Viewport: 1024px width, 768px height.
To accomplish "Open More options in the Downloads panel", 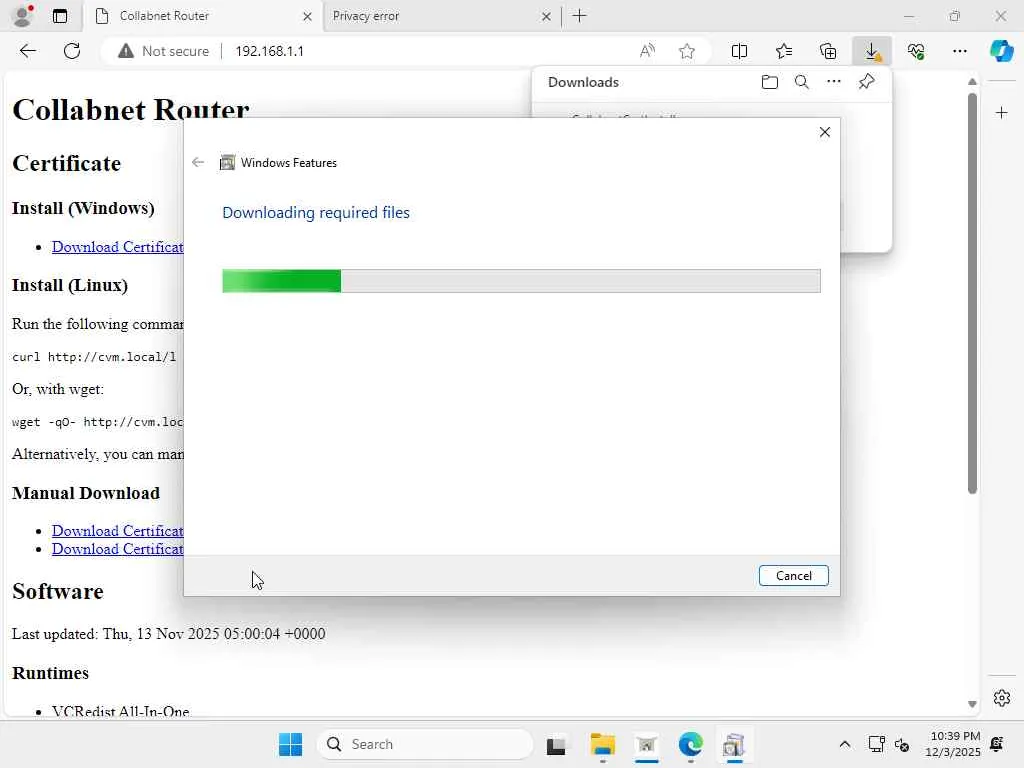I will point(834,82).
